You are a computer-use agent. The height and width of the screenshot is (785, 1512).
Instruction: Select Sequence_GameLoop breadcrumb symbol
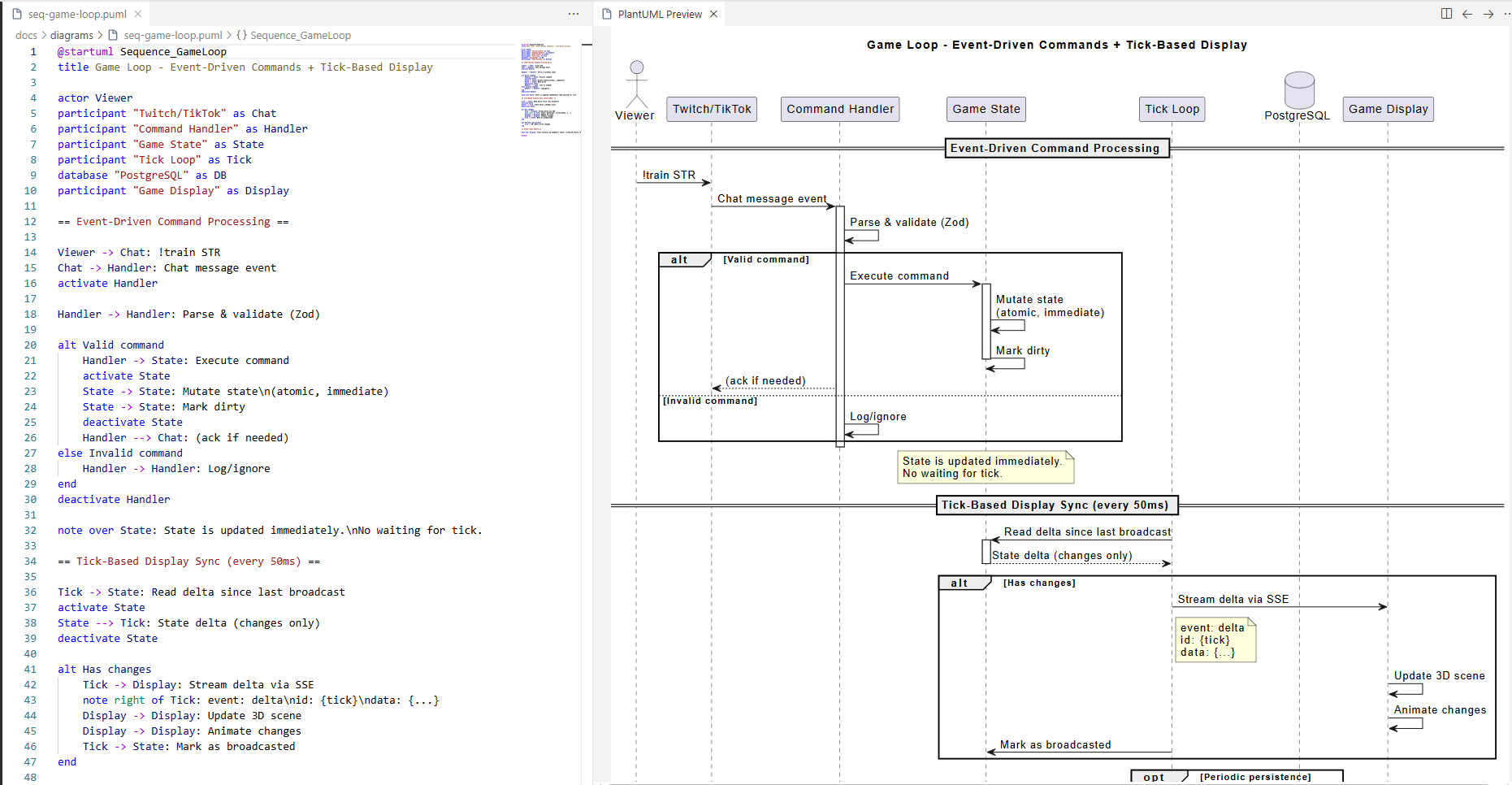pos(301,35)
